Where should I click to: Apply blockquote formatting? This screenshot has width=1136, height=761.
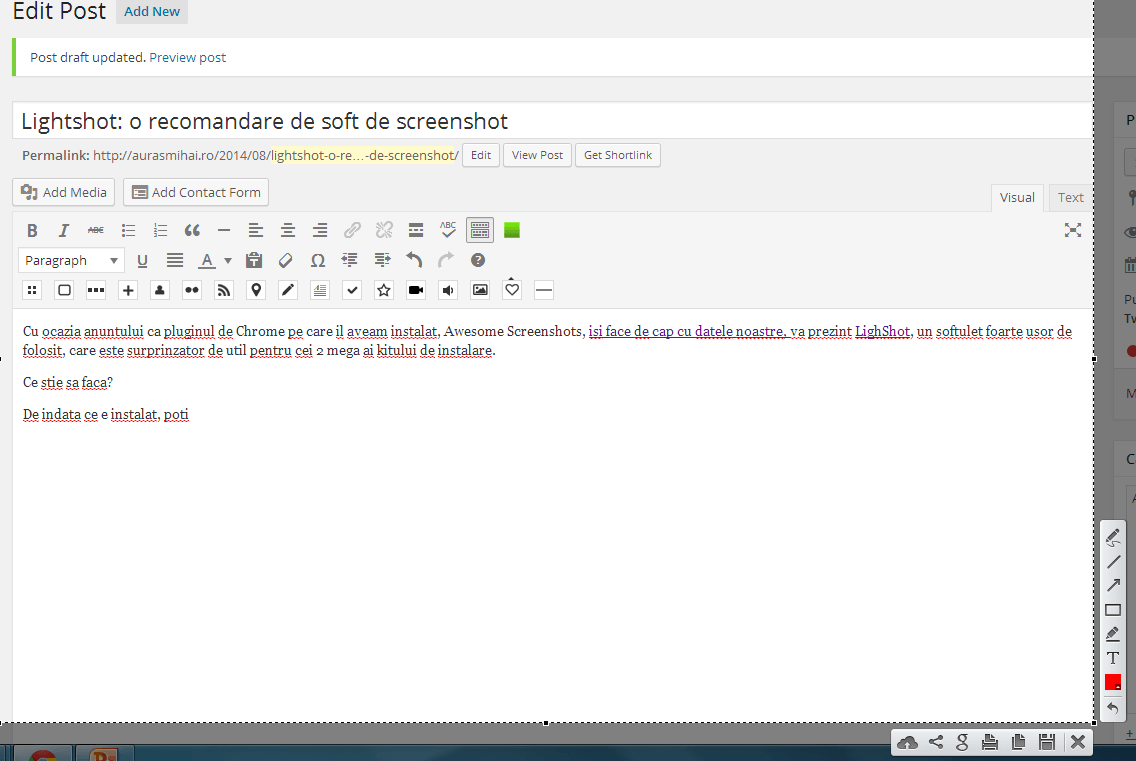[x=192, y=230]
